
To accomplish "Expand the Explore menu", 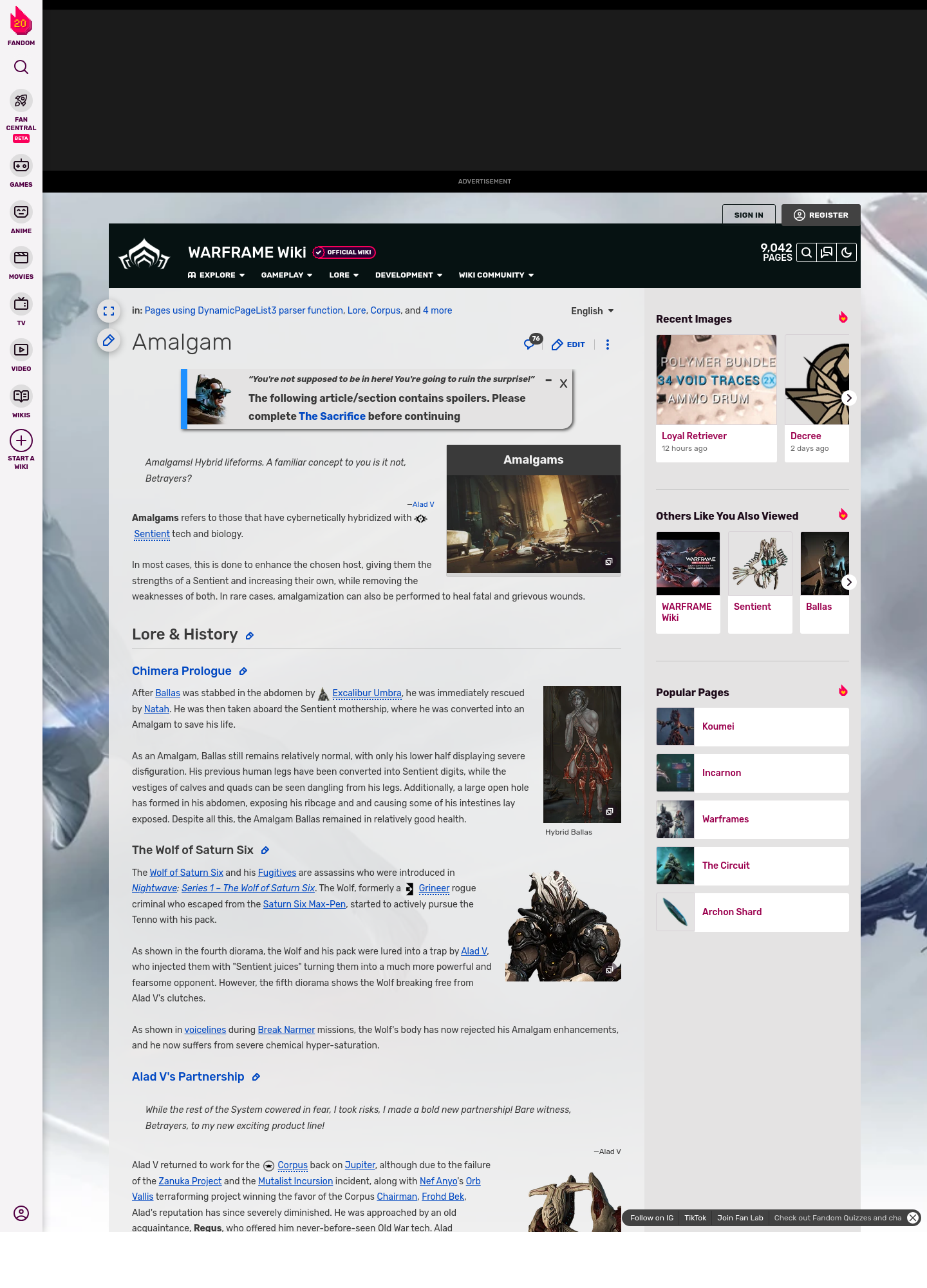I will [216, 275].
